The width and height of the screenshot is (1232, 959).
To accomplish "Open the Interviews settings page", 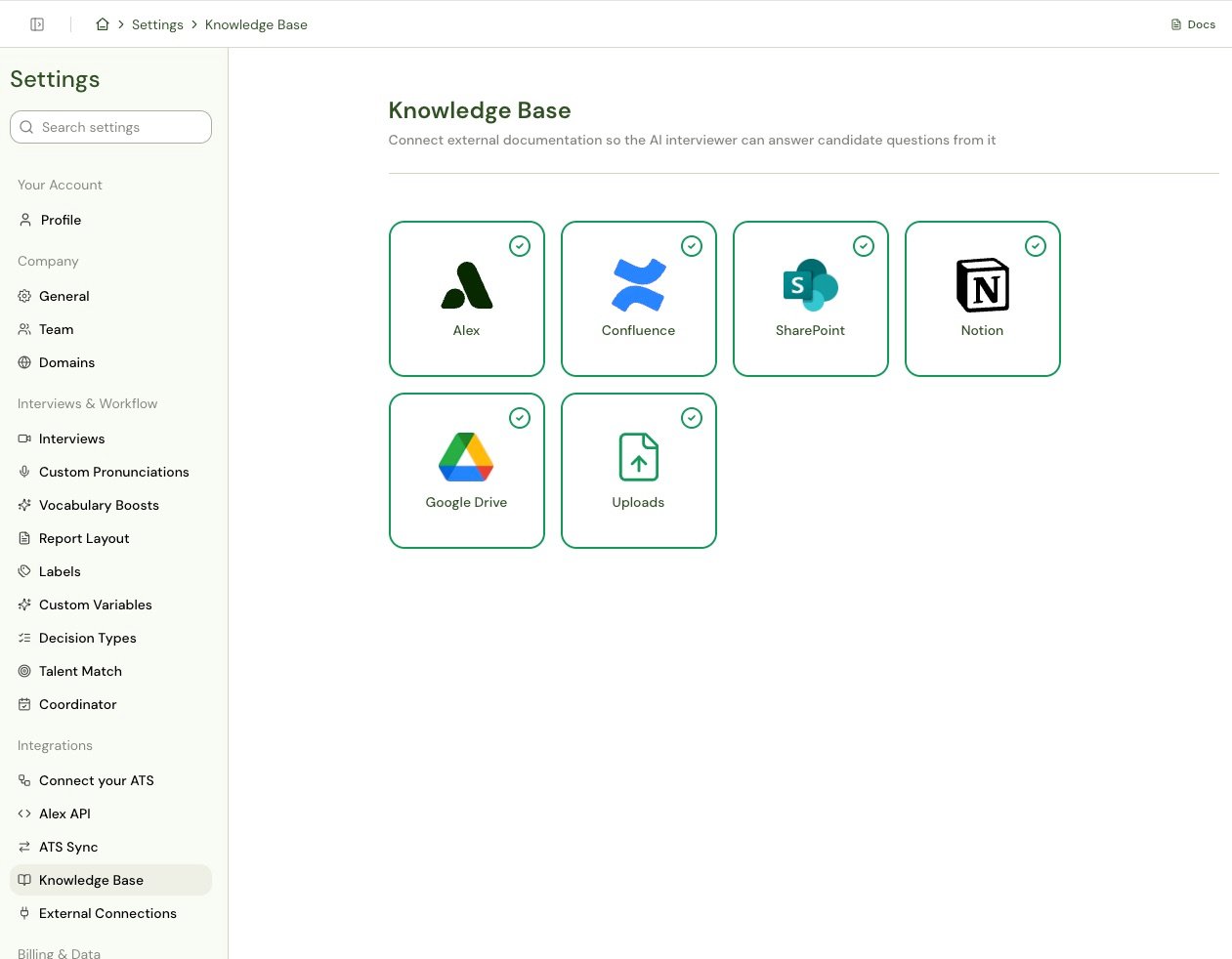I will point(110,438).
